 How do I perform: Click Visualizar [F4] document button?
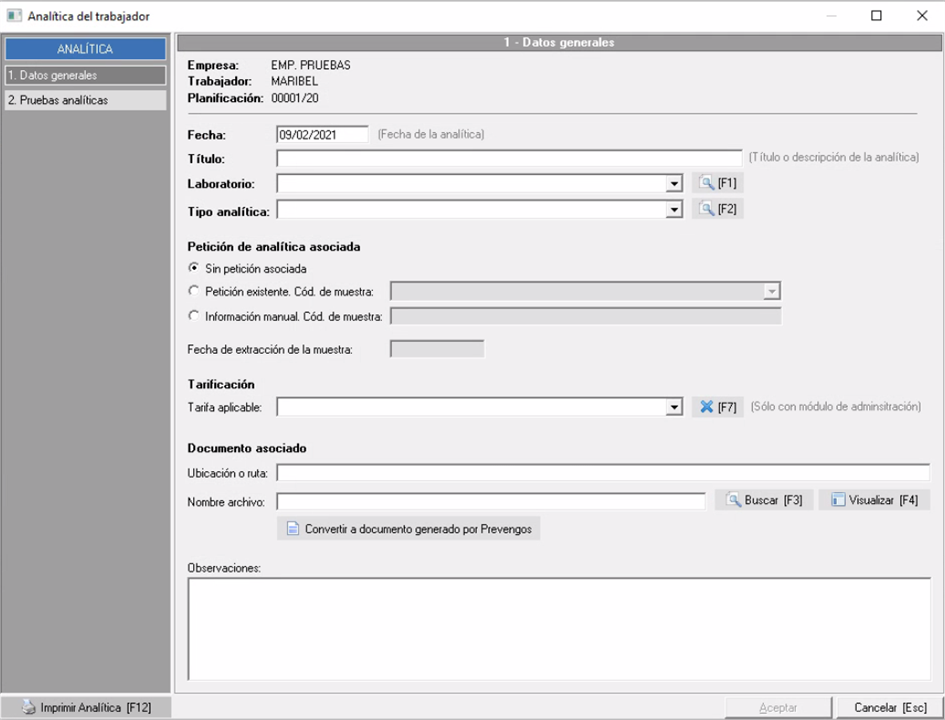coord(874,500)
